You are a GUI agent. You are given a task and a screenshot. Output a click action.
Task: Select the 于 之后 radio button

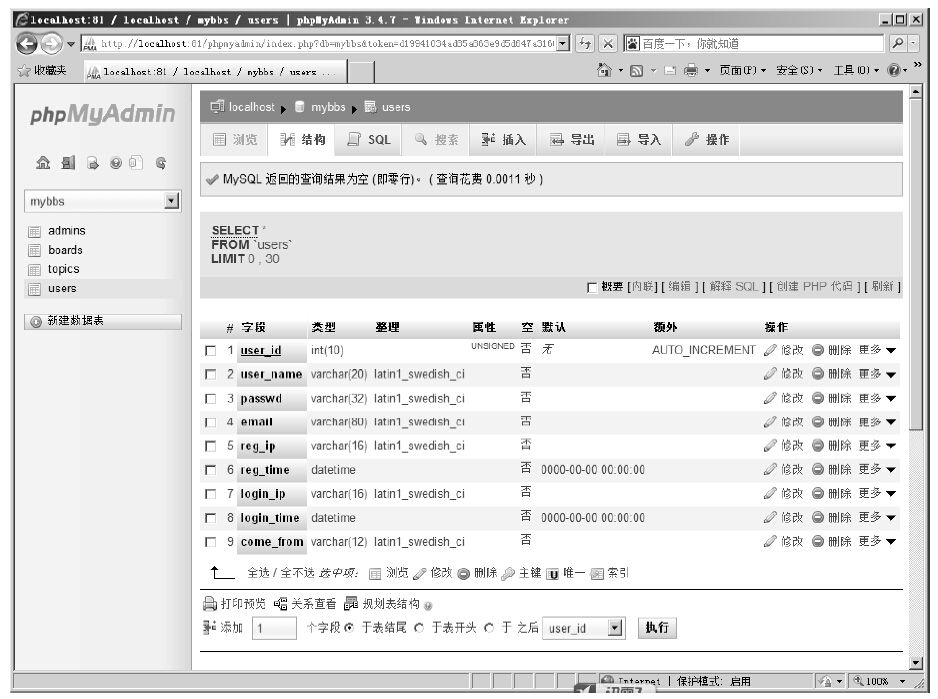(x=489, y=628)
